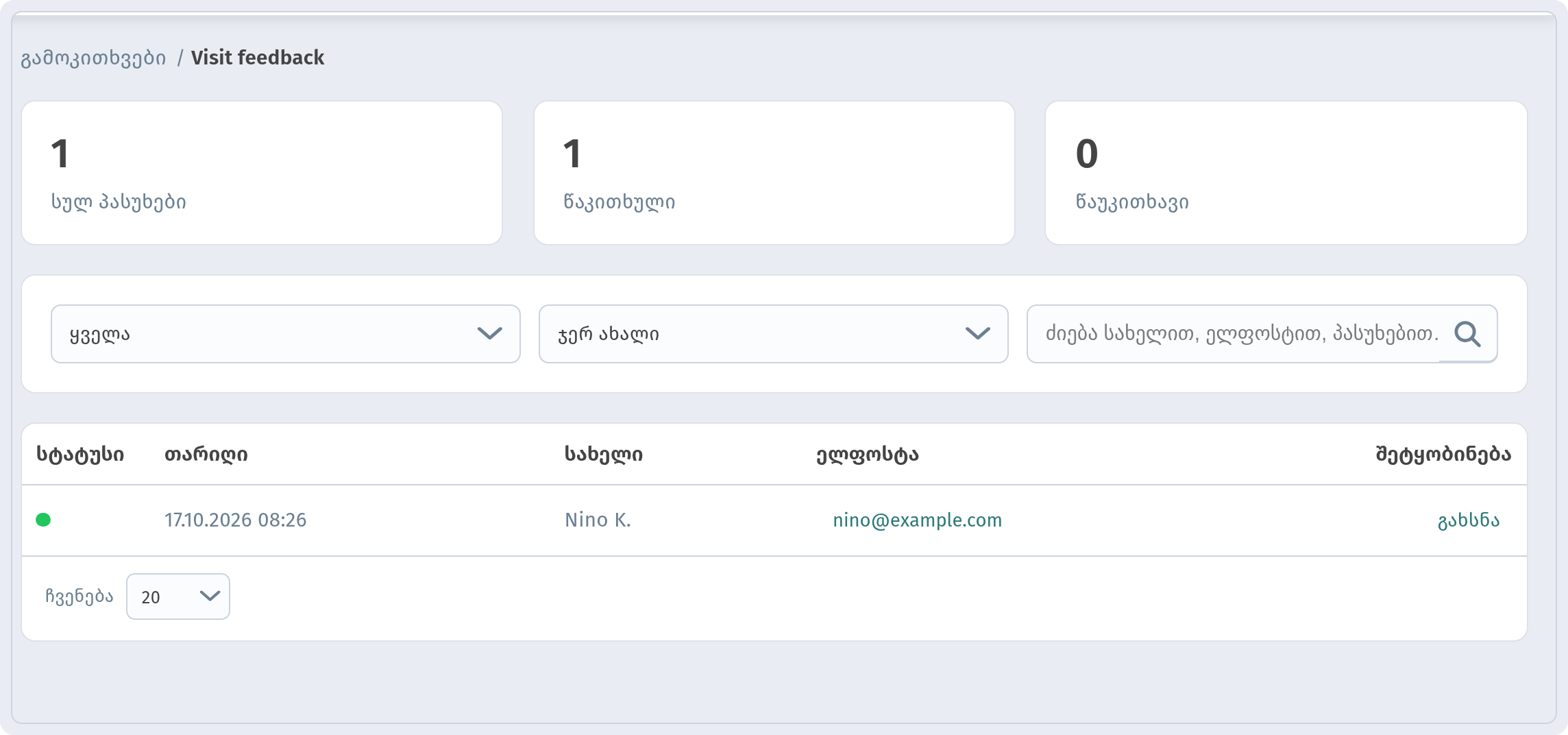
Task: Click the სტატუსი column header
Action: tap(80, 455)
